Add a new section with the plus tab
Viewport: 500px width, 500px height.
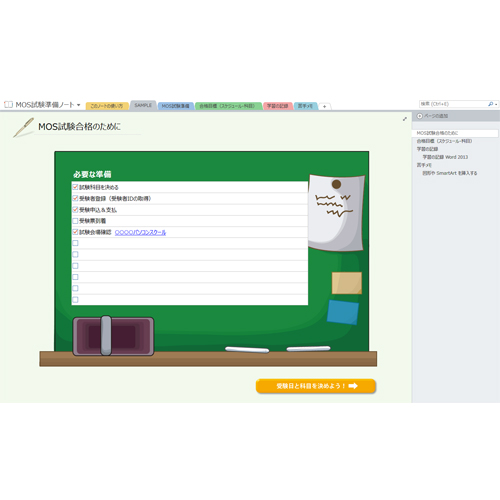click(324, 106)
